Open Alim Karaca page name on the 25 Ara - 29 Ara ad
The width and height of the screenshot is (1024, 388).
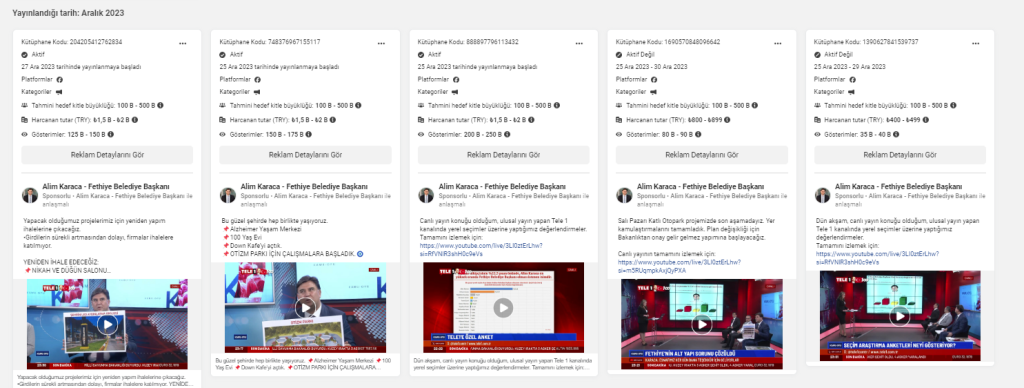[x=898, y=186]
